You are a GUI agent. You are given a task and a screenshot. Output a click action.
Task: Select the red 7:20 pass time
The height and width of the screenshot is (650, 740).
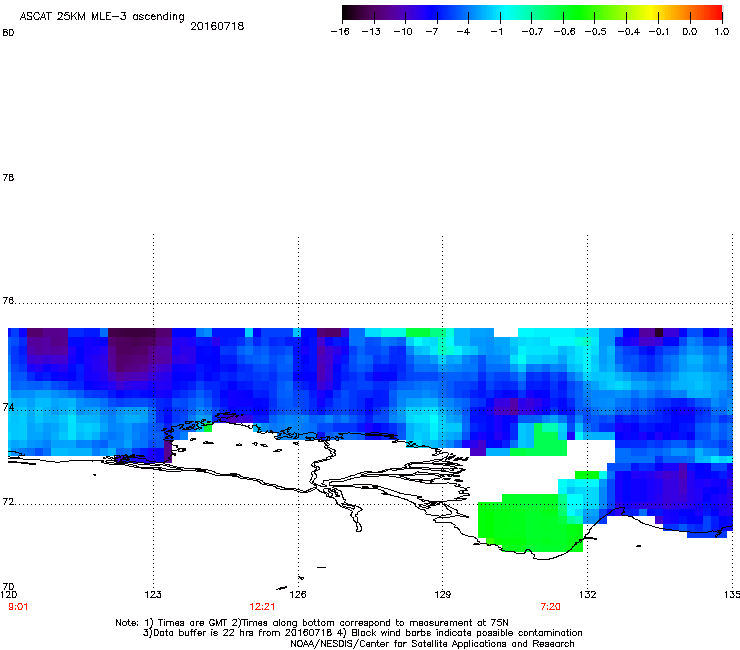coord(550,607)
